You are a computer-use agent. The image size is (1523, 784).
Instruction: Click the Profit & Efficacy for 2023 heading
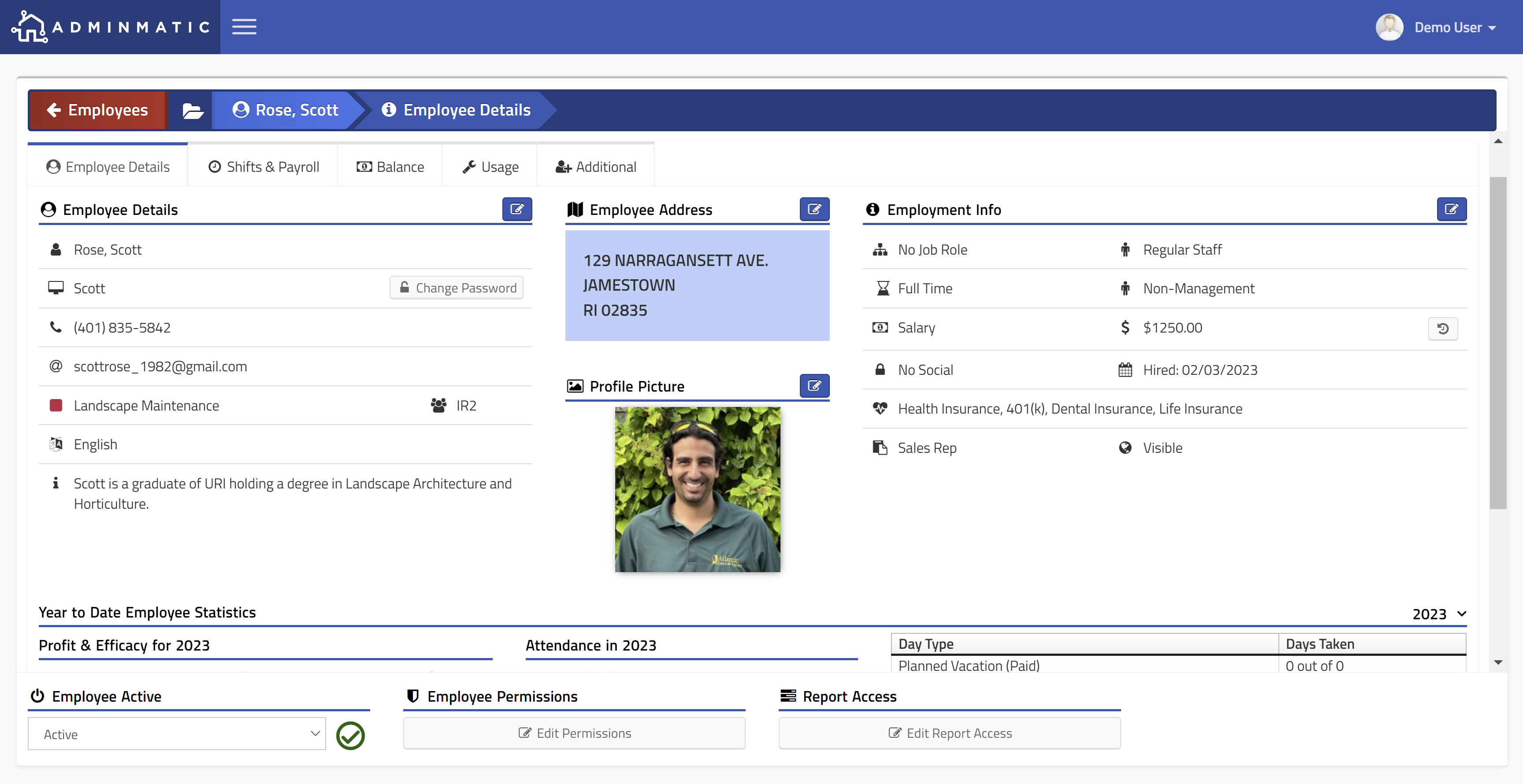coord(124,645)
